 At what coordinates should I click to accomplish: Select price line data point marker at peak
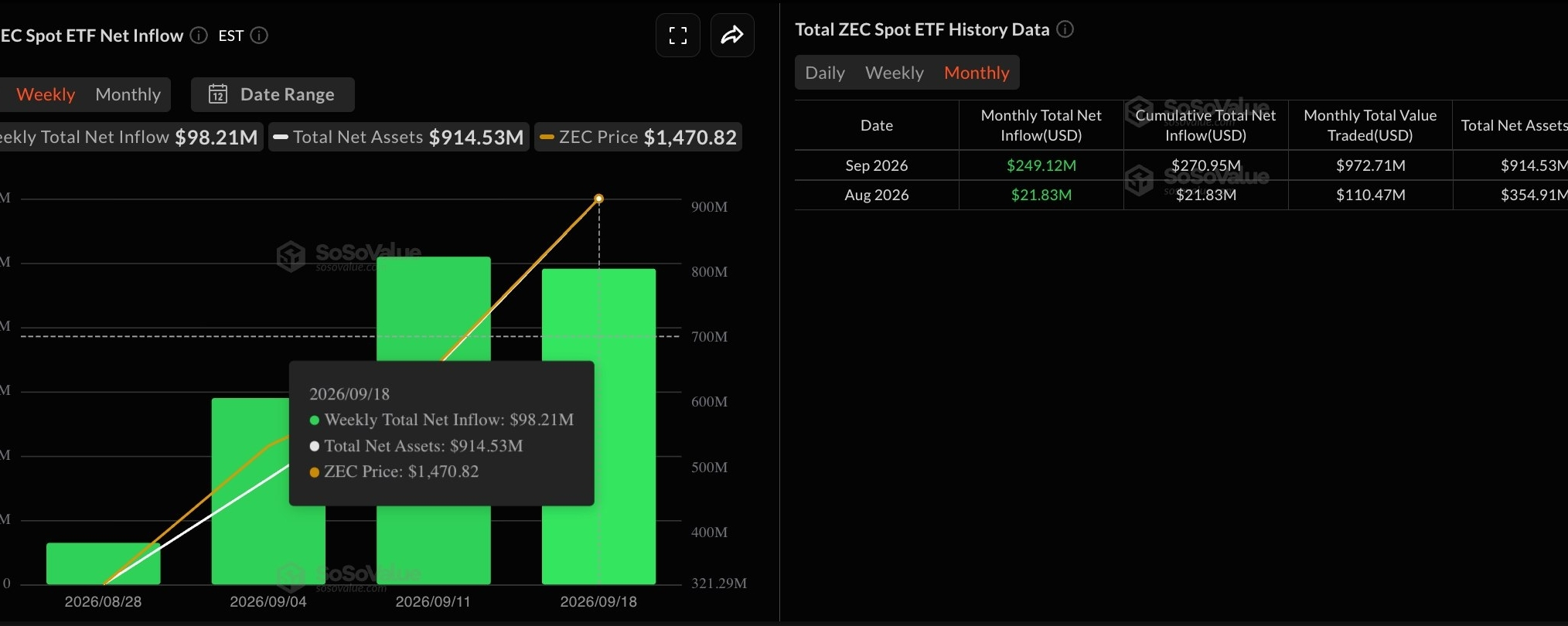tap(599, 199)
